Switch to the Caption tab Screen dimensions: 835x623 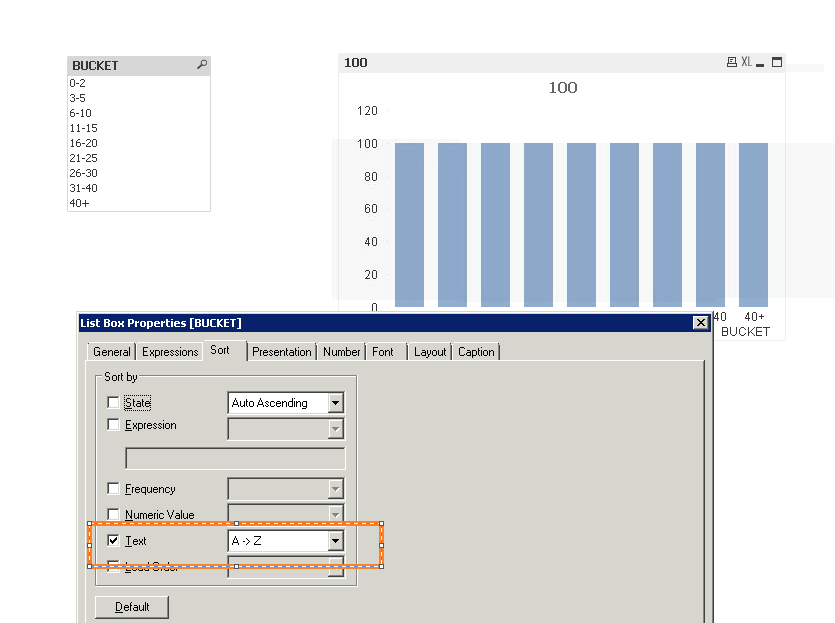click(x=476, y=352)
